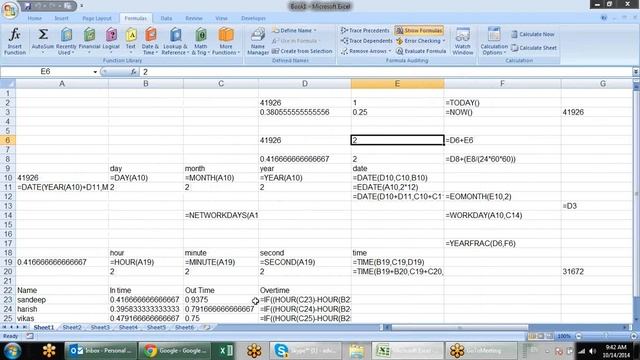Open the Insert ribbon tab

coord(61,18)
